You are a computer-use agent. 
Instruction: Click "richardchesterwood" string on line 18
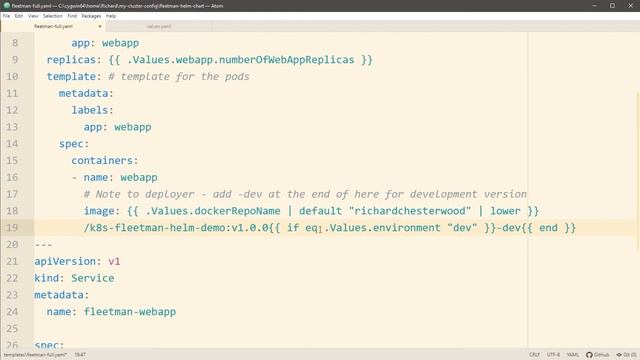pos(410,211)
